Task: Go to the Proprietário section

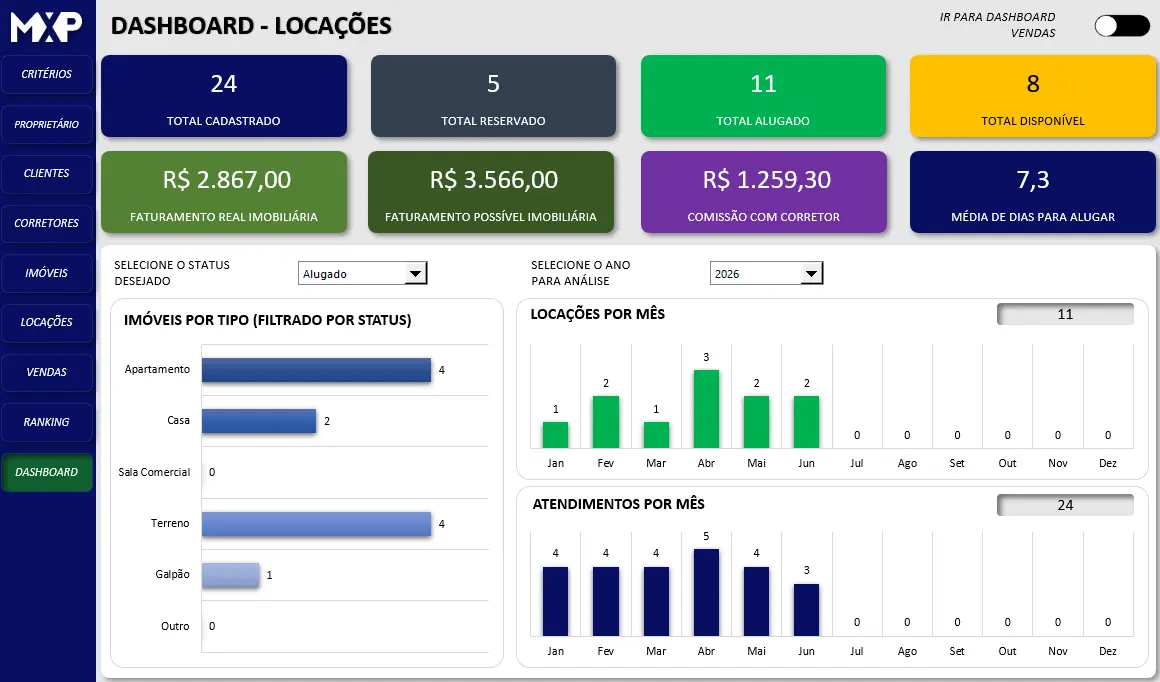Action: pyautogui.click(x=47, y=124)
